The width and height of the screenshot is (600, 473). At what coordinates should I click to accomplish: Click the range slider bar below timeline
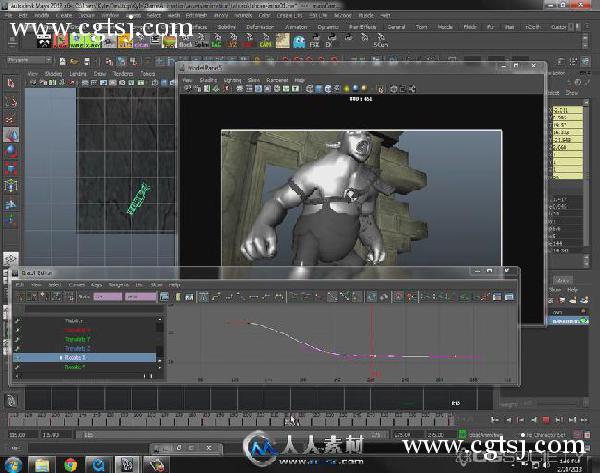(230, 435)
